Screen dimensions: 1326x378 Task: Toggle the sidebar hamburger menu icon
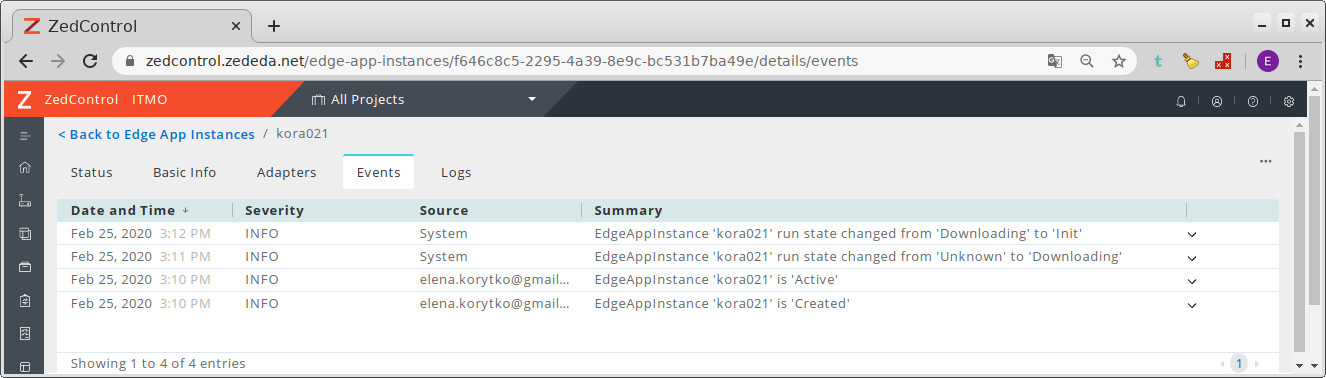[25, 135]
